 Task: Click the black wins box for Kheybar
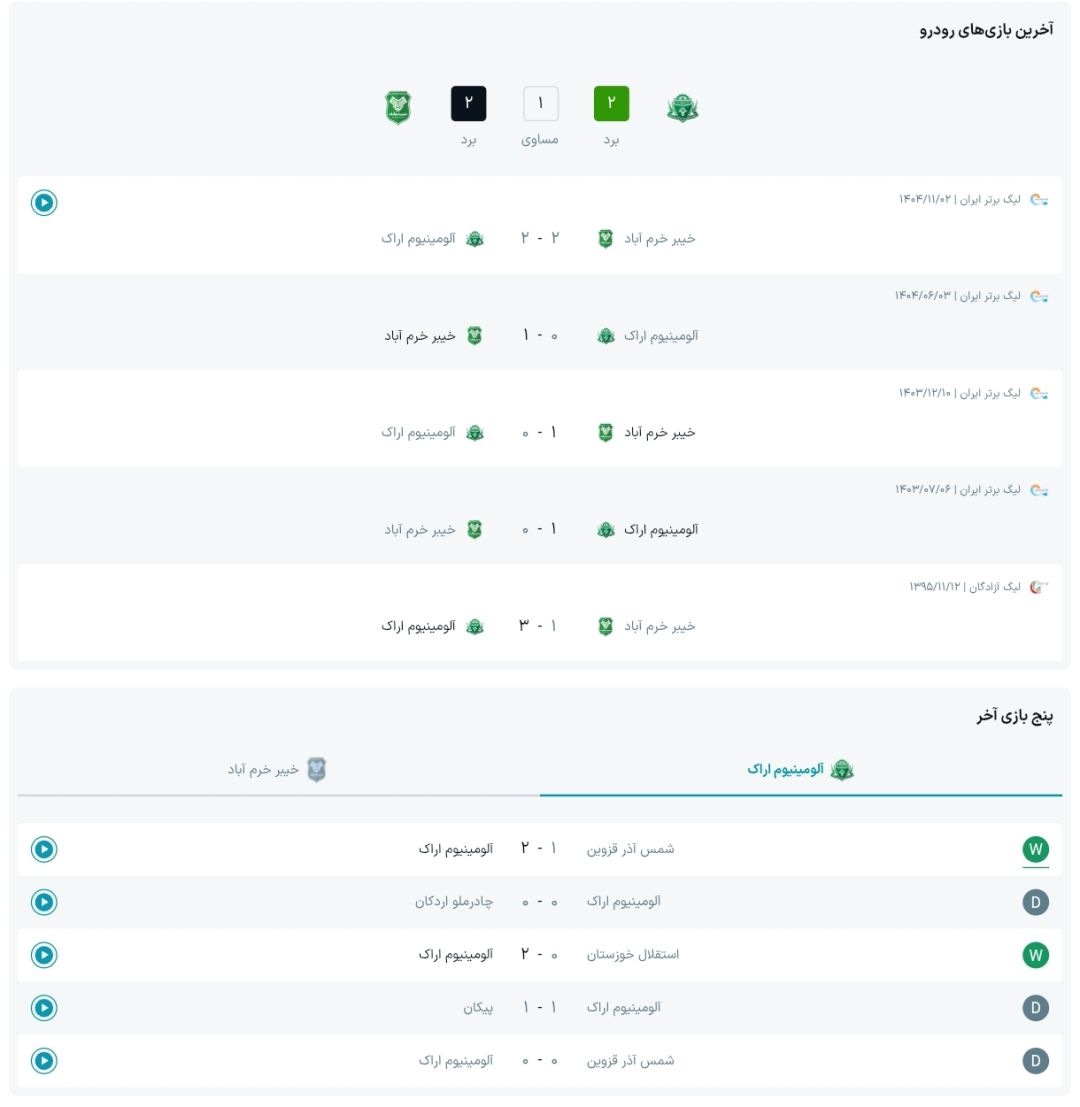(x=469, y=104)
